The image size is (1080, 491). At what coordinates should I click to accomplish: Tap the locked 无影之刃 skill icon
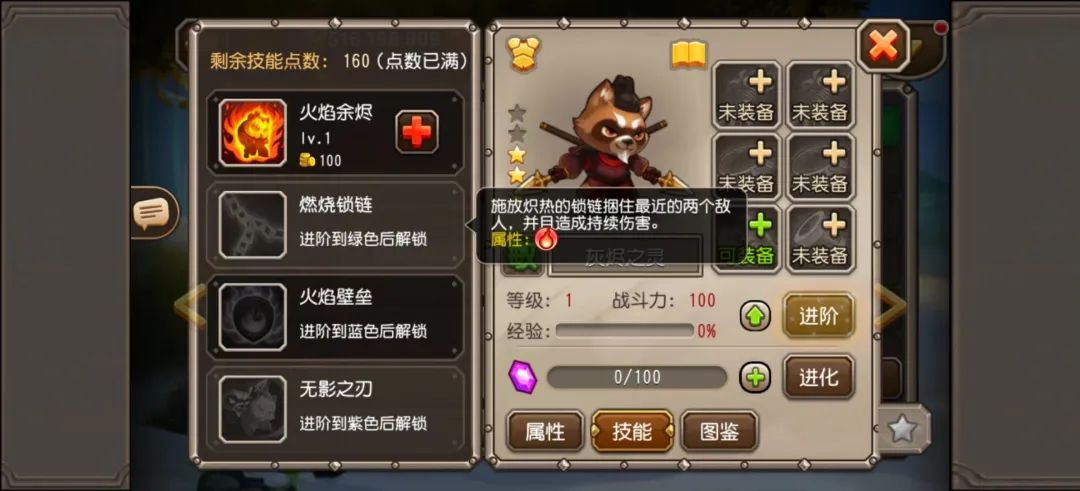(x=253, y=409)
